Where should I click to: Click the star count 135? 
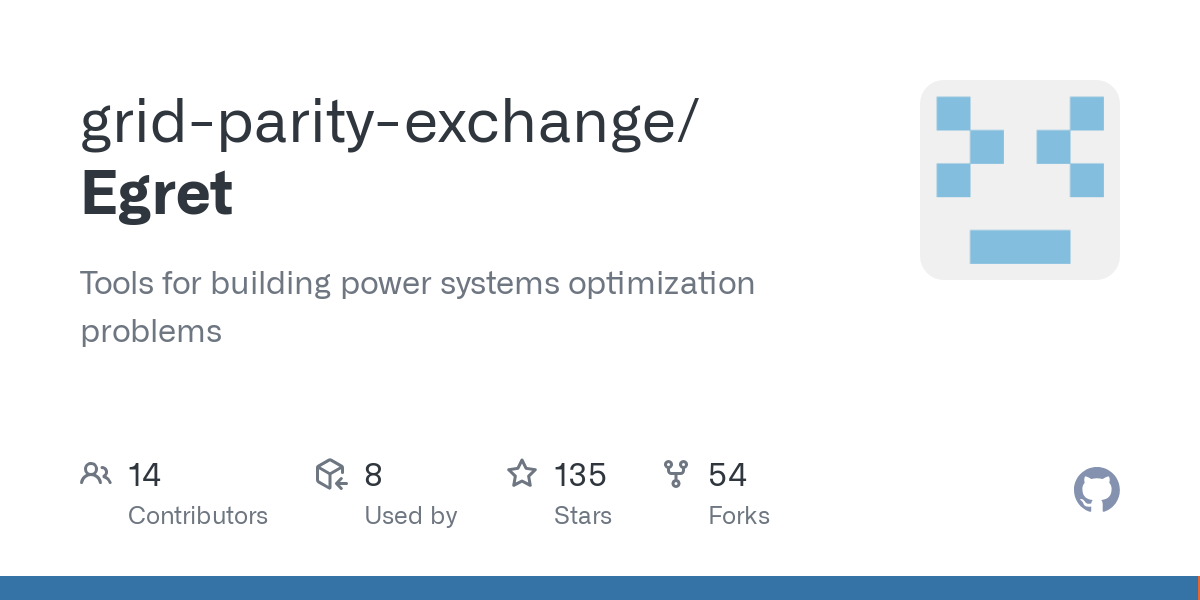click(580, 475)
